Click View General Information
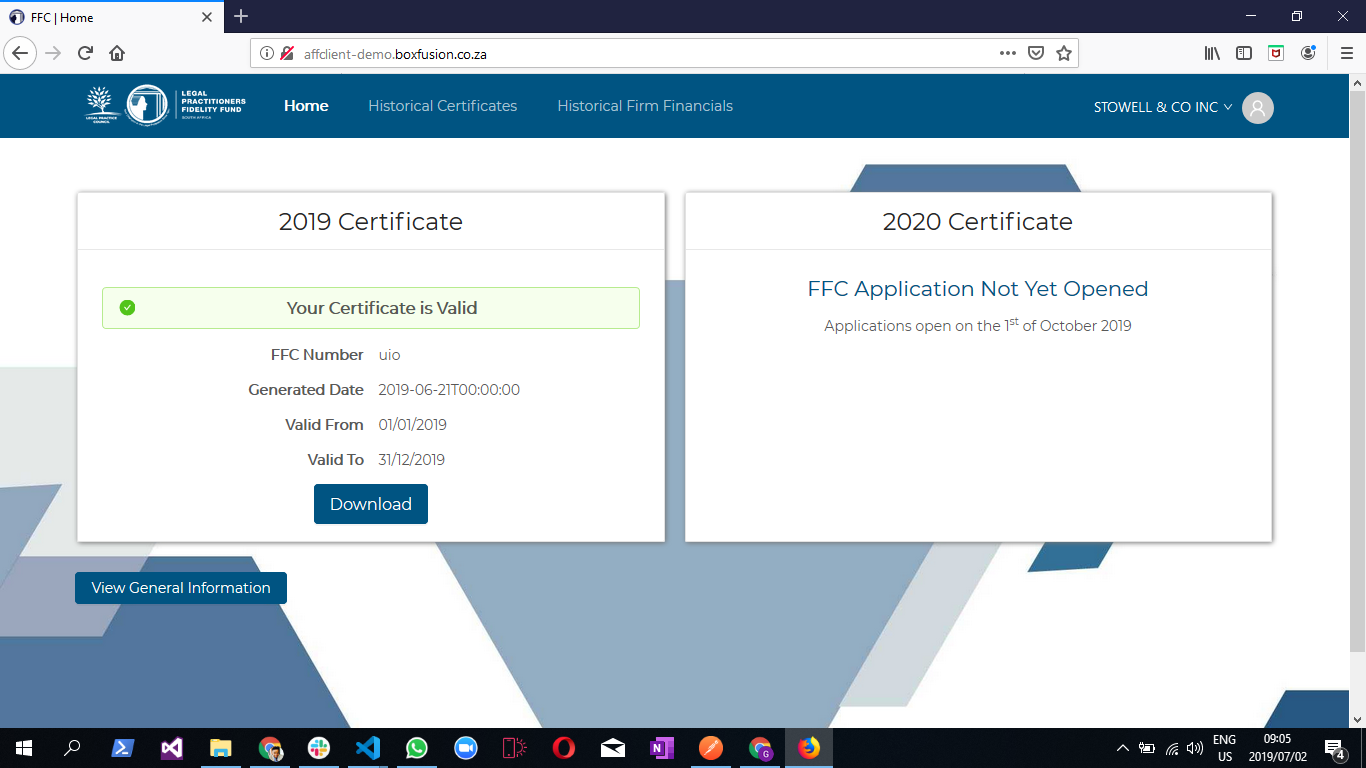The height and width of the screenshot is (768, 1366). (180, 587)
